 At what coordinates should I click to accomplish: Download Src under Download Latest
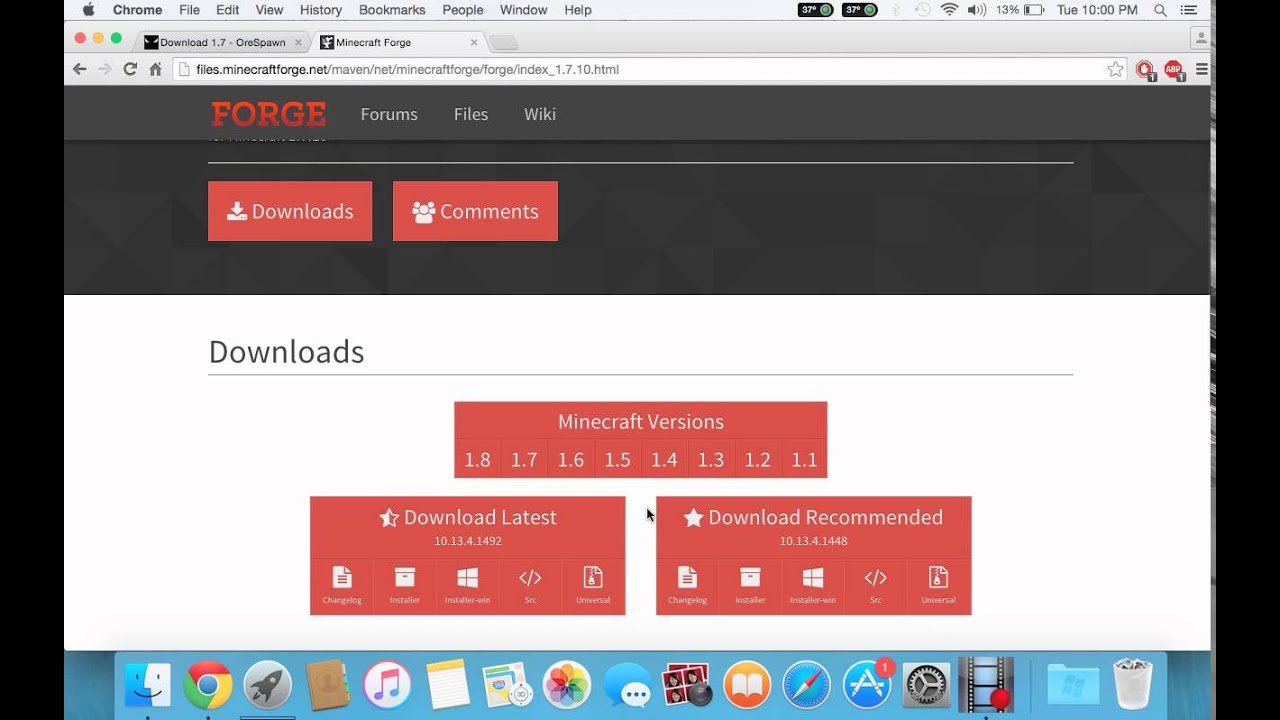click(x=530, y=586)
